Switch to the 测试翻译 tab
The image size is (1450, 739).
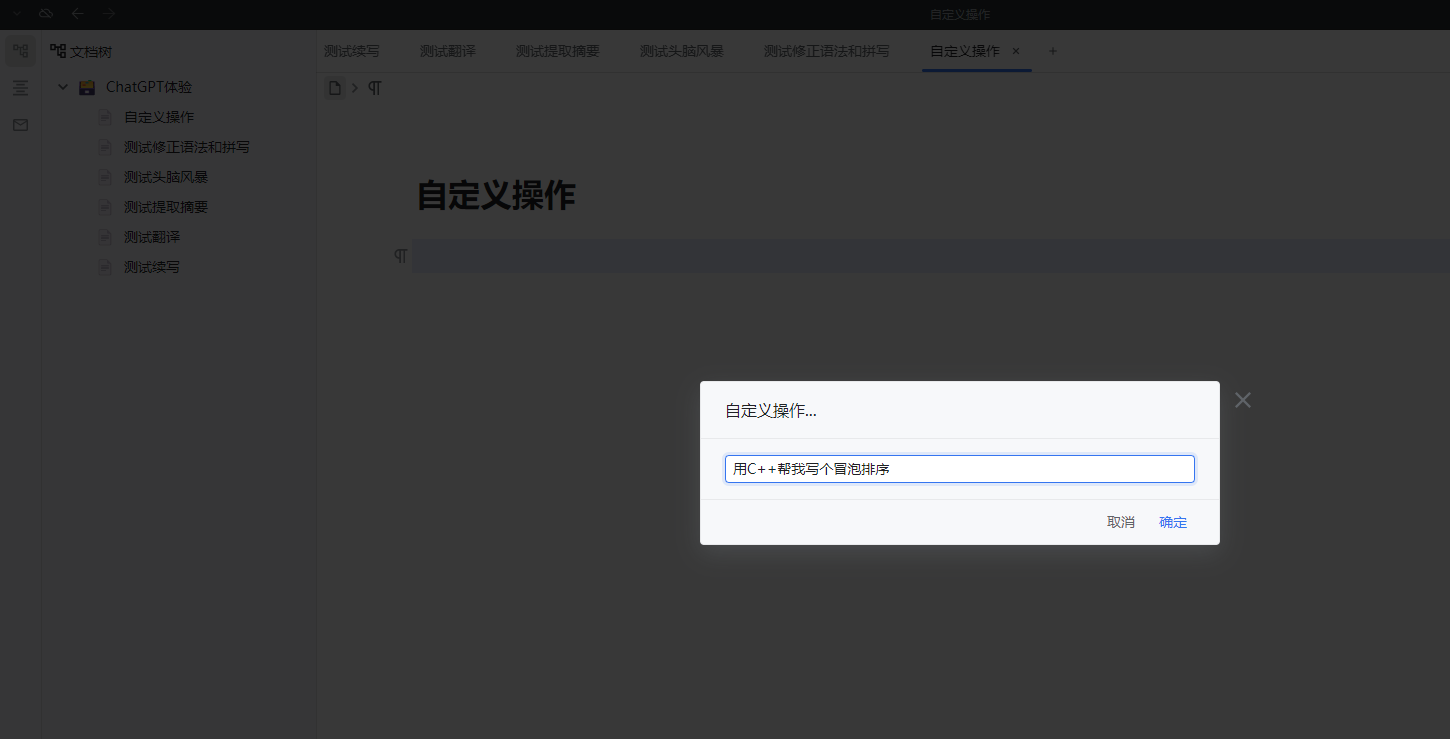click(447, 50)
